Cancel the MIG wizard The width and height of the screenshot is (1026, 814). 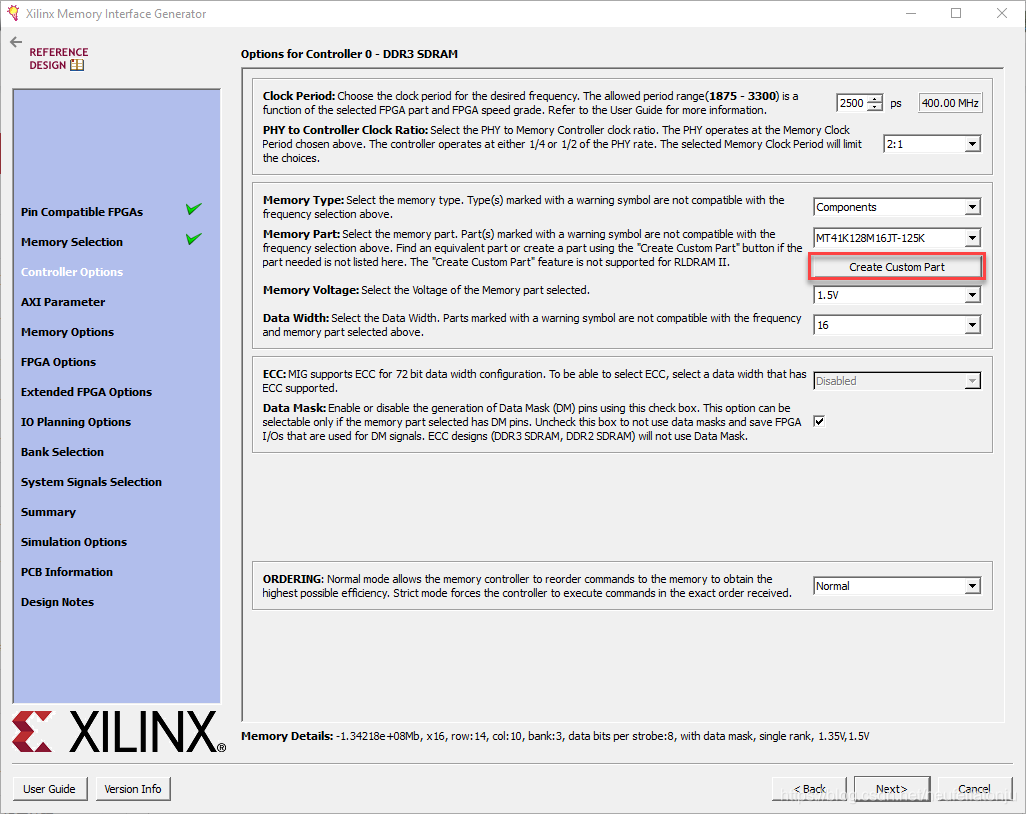974,788
